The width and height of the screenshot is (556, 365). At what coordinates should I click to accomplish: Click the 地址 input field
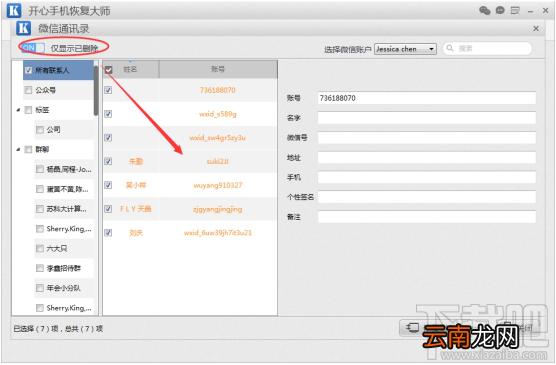[x=427, y=157]
